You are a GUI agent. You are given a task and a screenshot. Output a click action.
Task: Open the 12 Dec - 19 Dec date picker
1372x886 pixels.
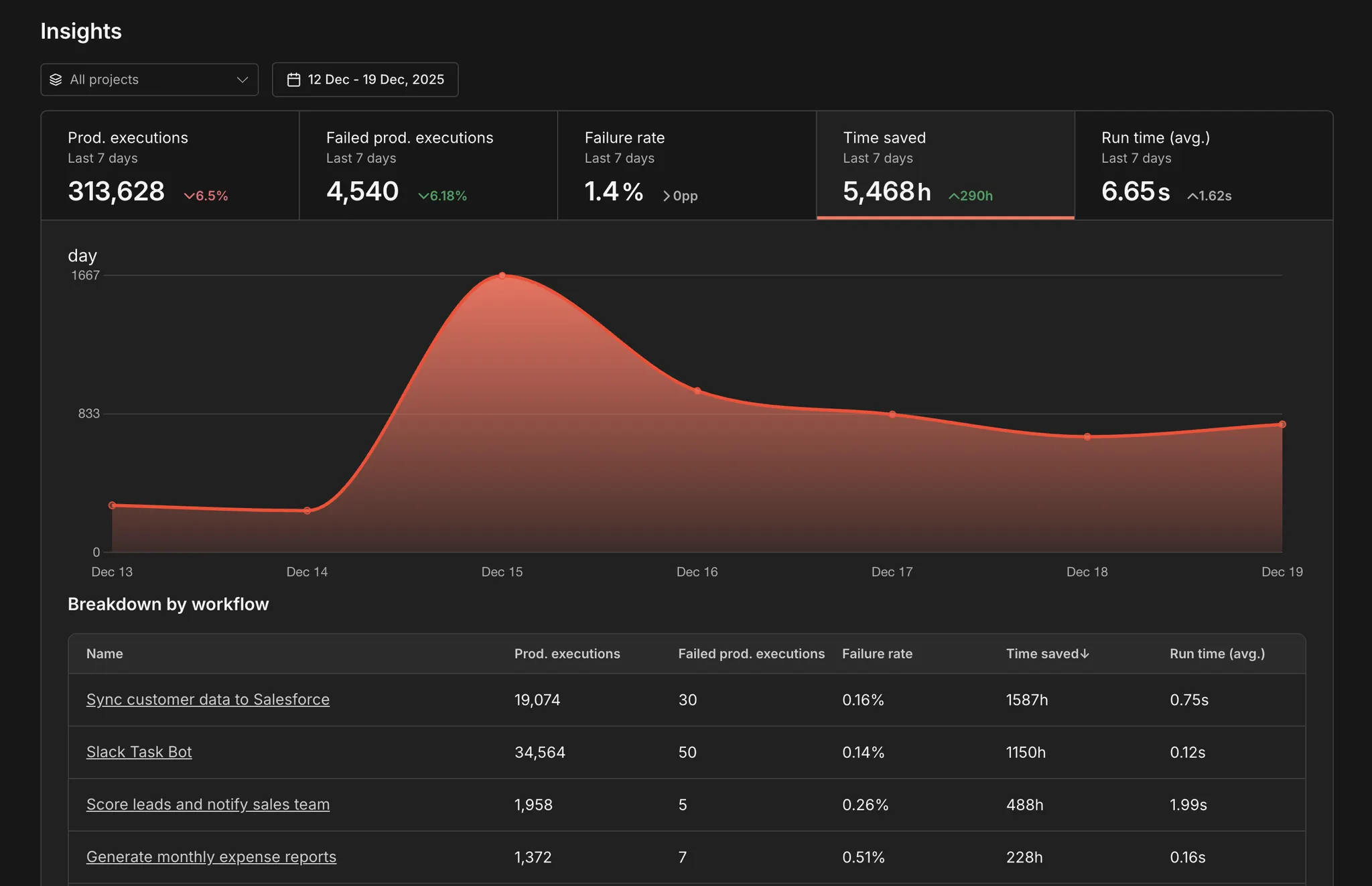tap(365, 79)
